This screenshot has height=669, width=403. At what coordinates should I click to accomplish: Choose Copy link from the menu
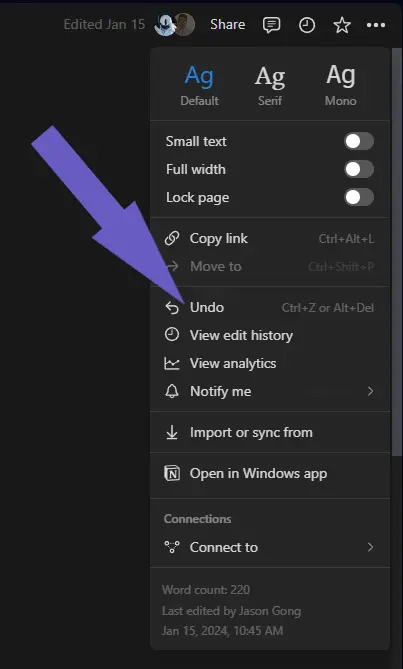tap(270, 238)
